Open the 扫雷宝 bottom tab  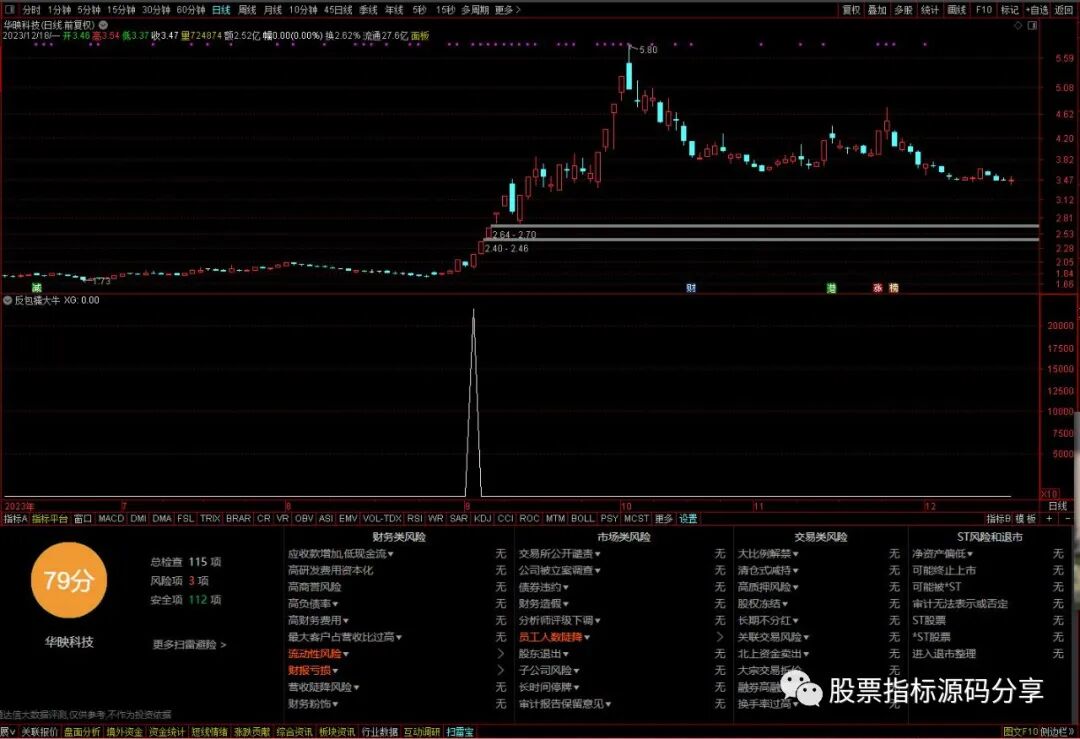(460, 731)
